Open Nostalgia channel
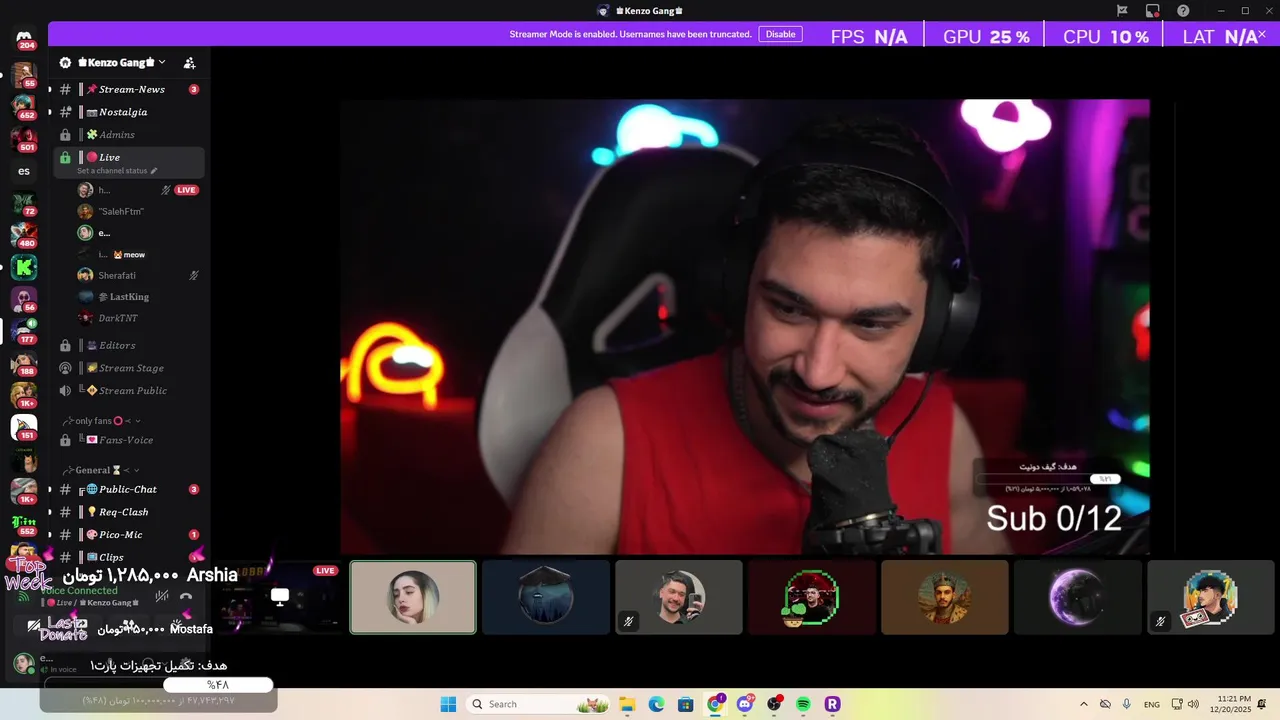The height and width of the screenshot is (720, 1280). (129, 112)
